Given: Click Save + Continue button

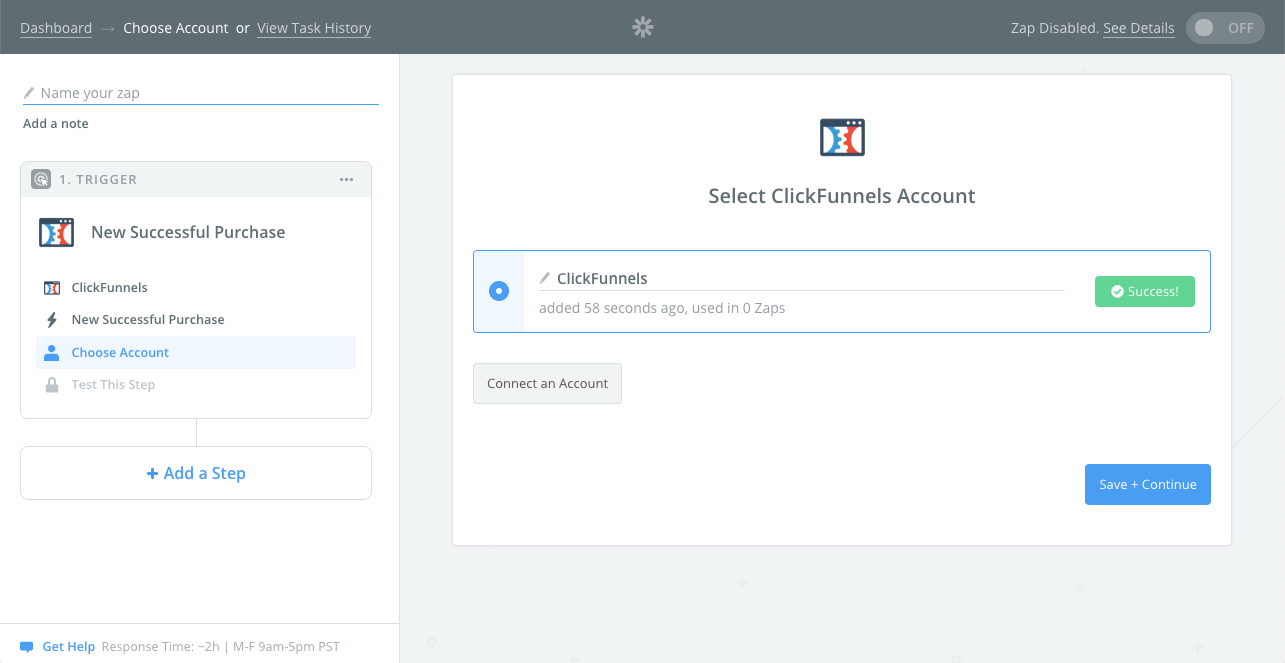Looking at the screenshot, I should click(x=1148, y=484).
